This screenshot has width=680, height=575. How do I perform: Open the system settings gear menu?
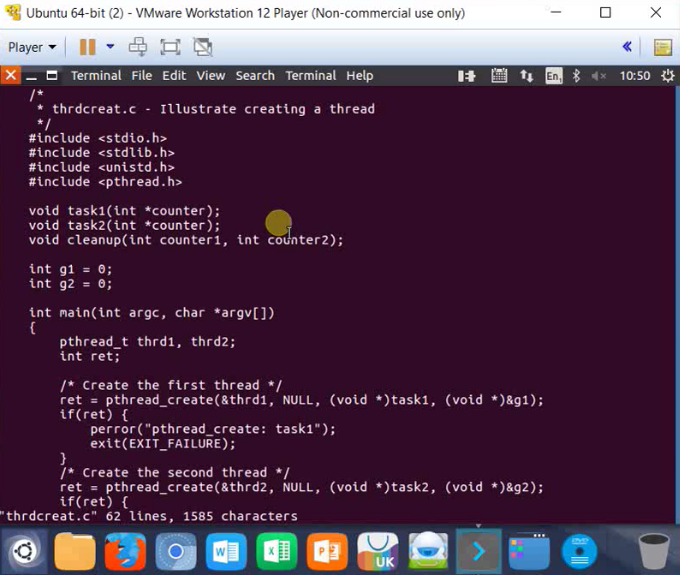pyautogui.click(x=667, y=76)
